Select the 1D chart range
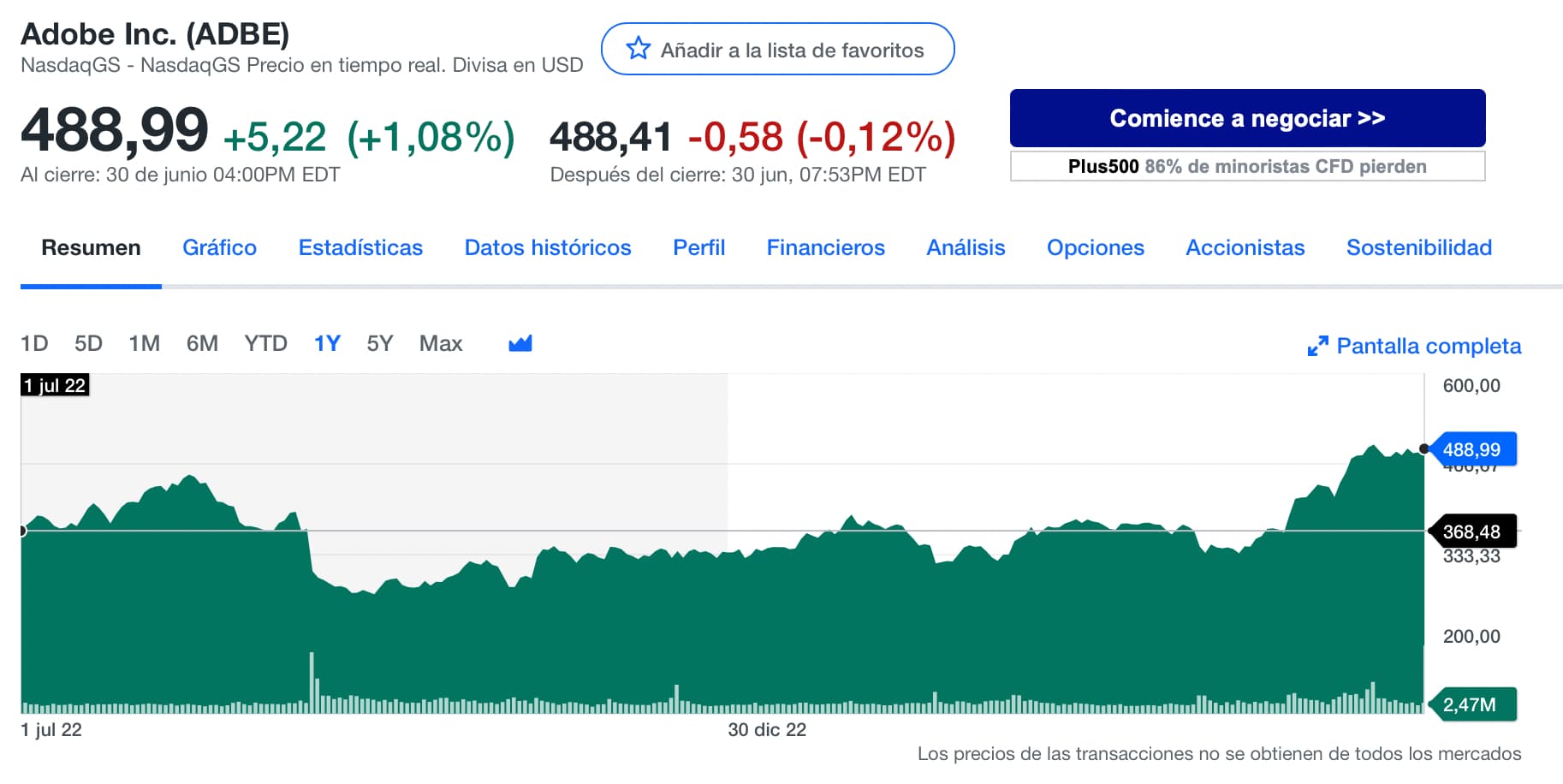This screenshot has width=1563, height=784. [34, 343]
